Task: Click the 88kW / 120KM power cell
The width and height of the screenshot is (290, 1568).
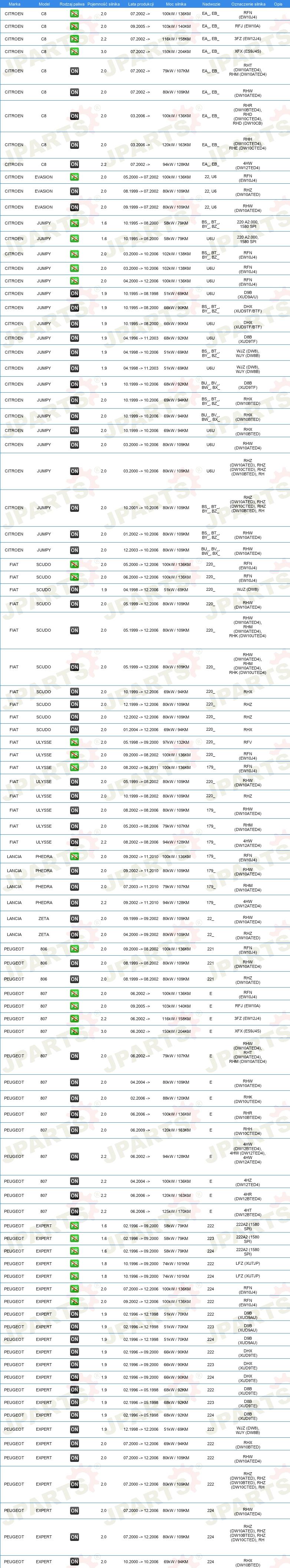Action: [176, 1099]
